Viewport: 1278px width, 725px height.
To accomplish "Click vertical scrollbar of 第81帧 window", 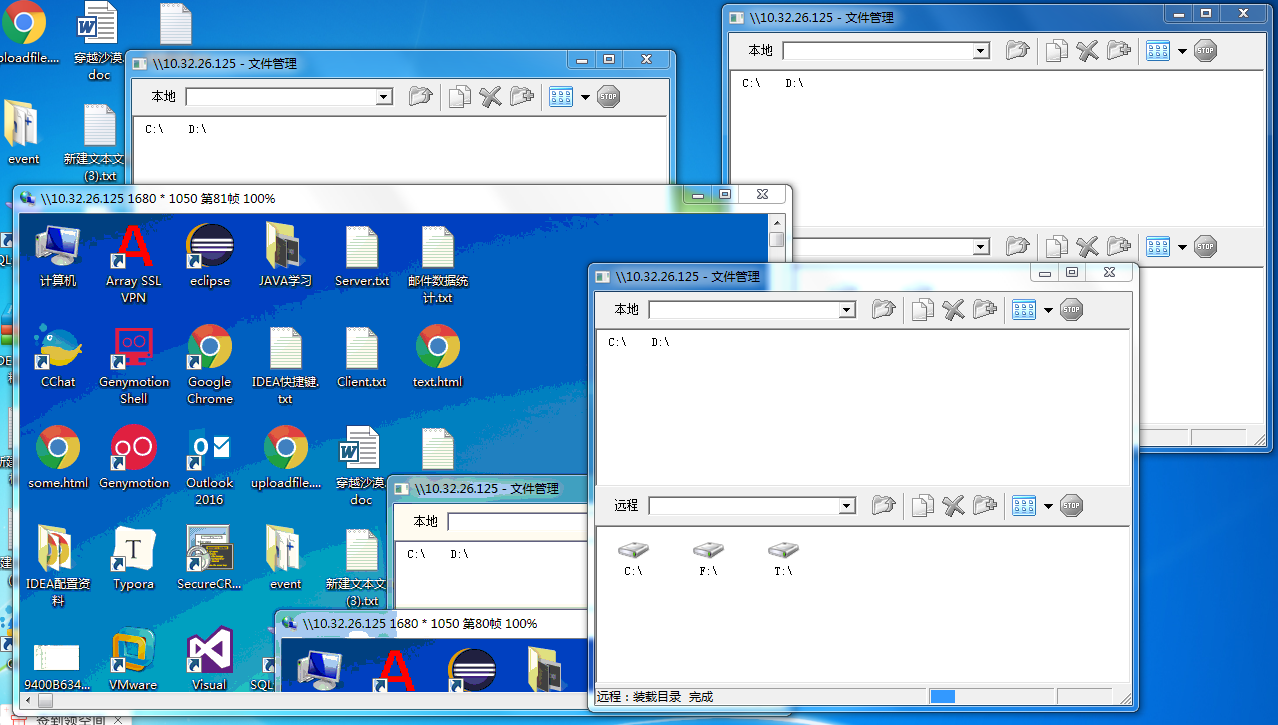I will [777, 450].
